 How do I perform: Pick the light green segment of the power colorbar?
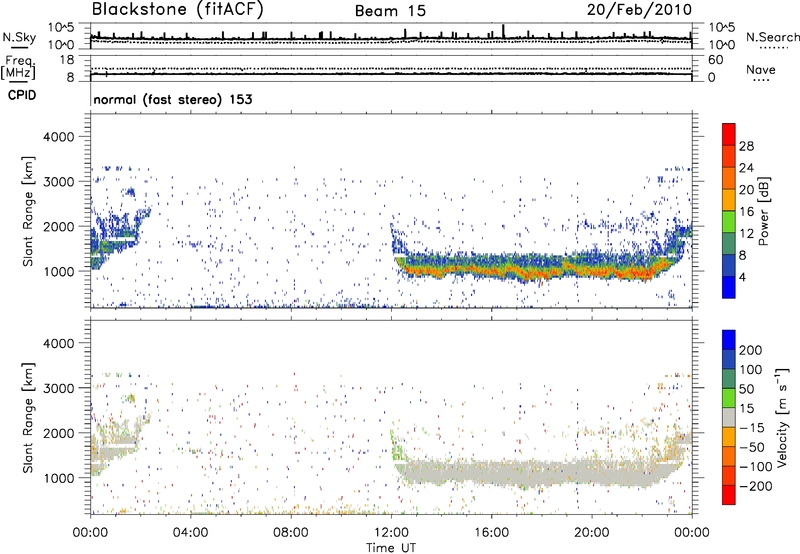click(x=729, y=222)
